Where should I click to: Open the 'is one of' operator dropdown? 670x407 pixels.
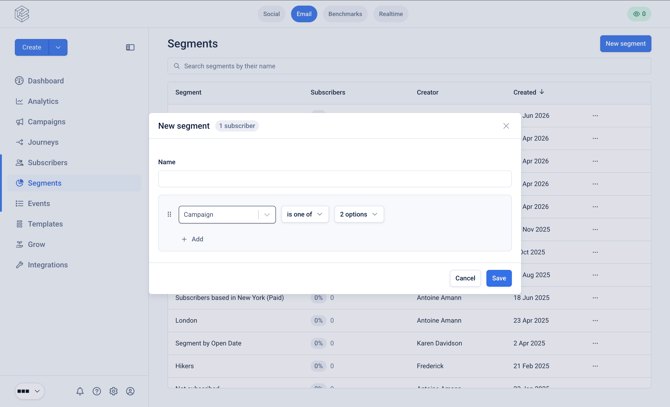point(305,214)
